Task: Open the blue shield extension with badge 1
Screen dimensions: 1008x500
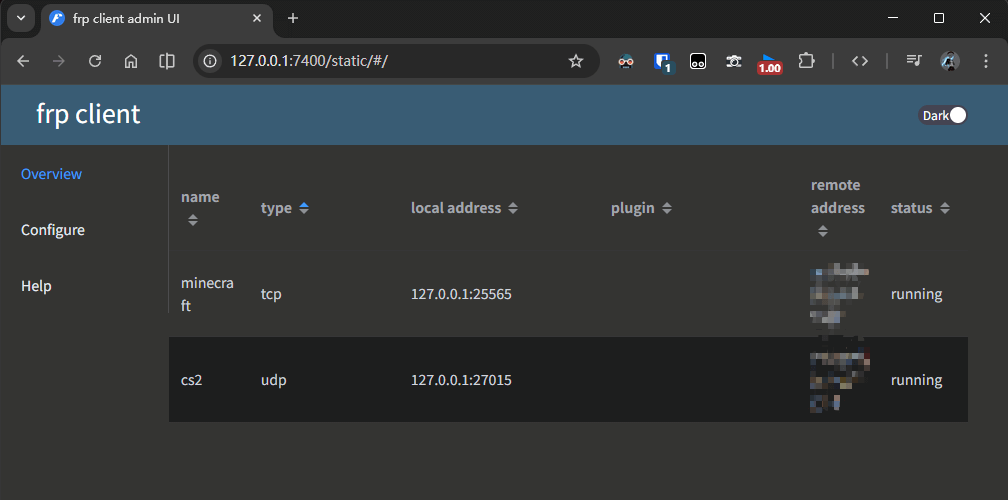Action: pyautogui.click(x=662, y=62)
